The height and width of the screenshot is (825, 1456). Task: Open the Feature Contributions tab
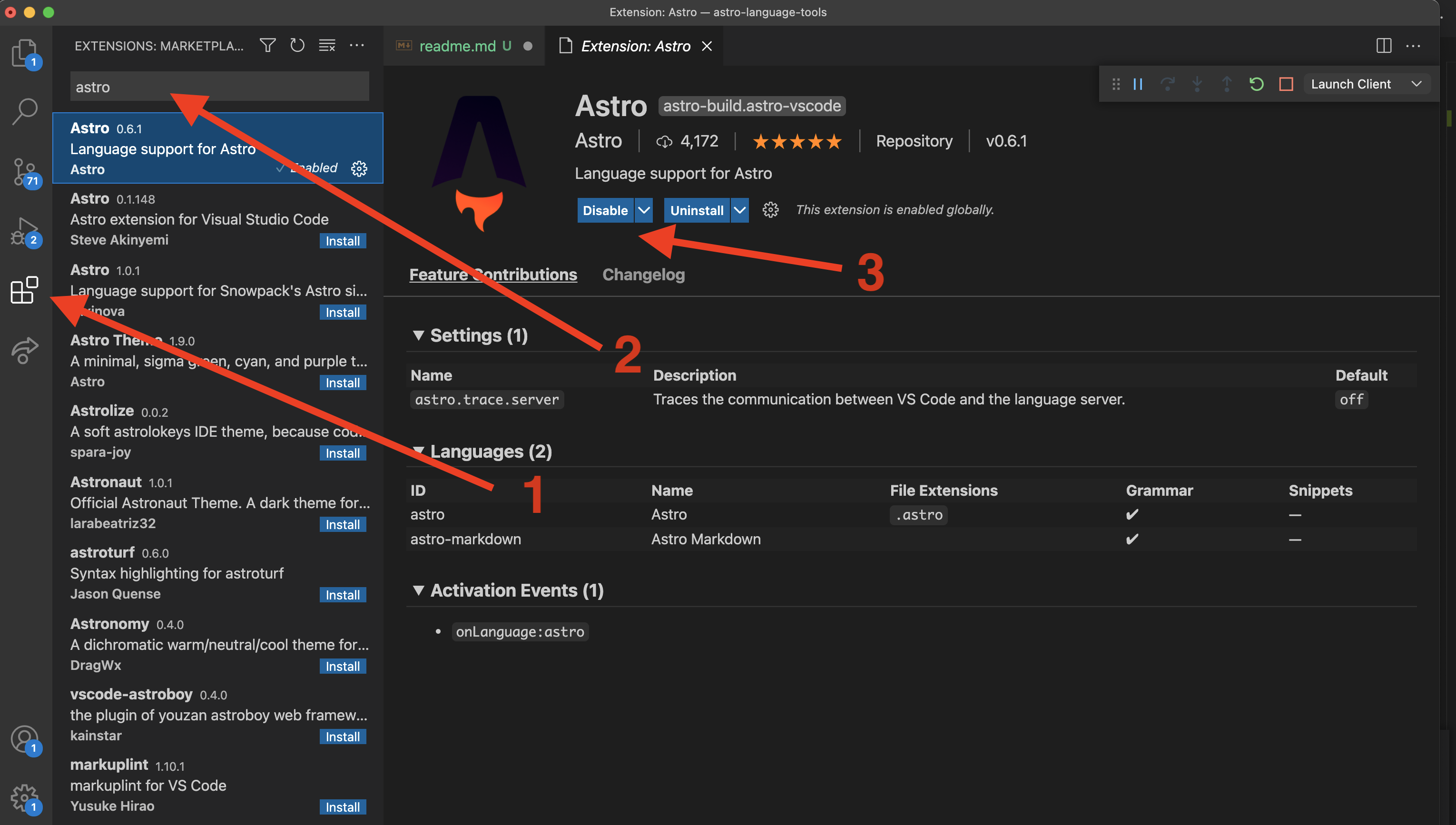click(493, 275)
